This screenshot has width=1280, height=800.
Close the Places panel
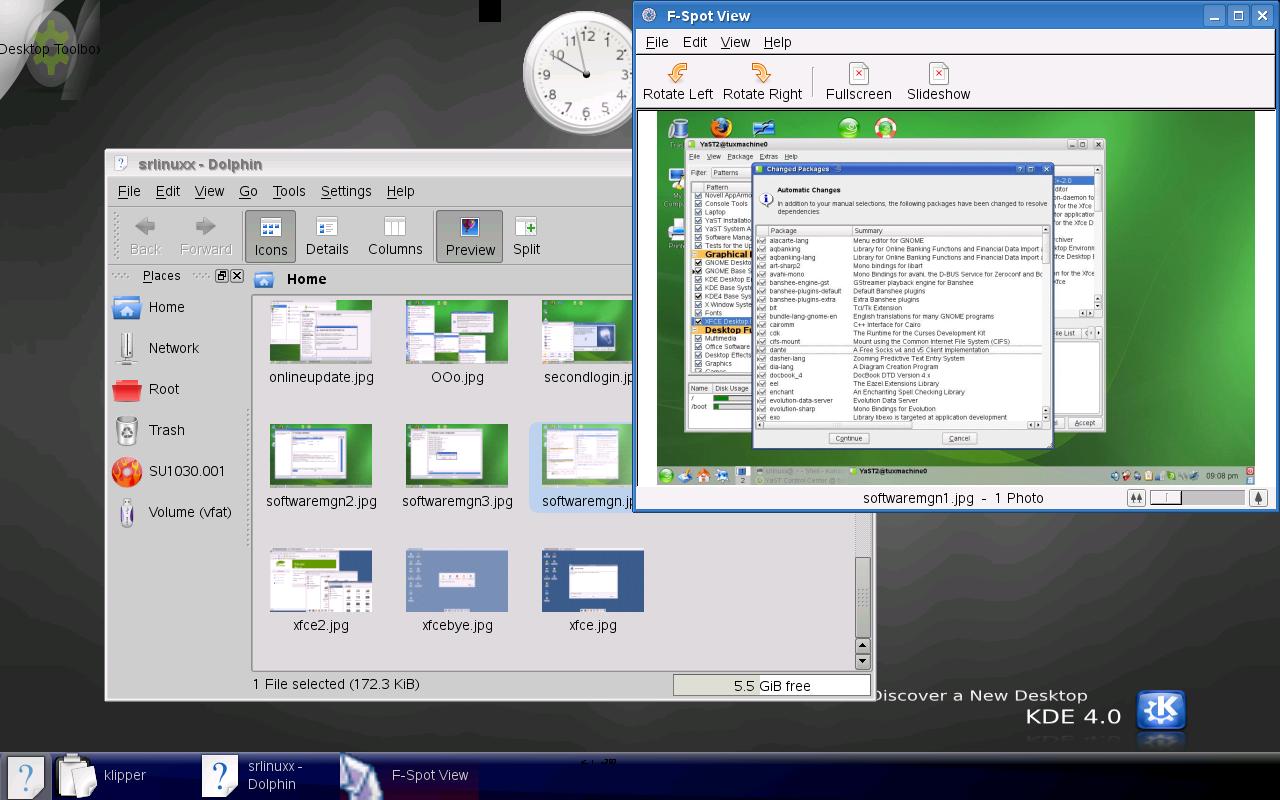237,276
